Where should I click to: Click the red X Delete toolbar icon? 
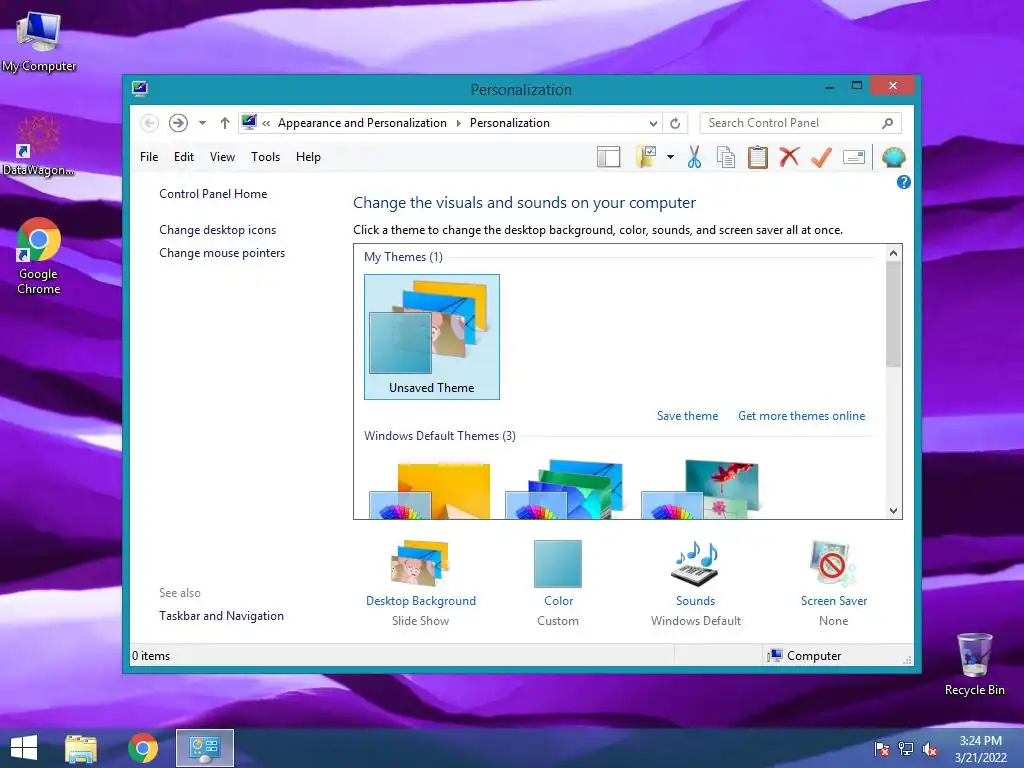click(x=789, y=157)
